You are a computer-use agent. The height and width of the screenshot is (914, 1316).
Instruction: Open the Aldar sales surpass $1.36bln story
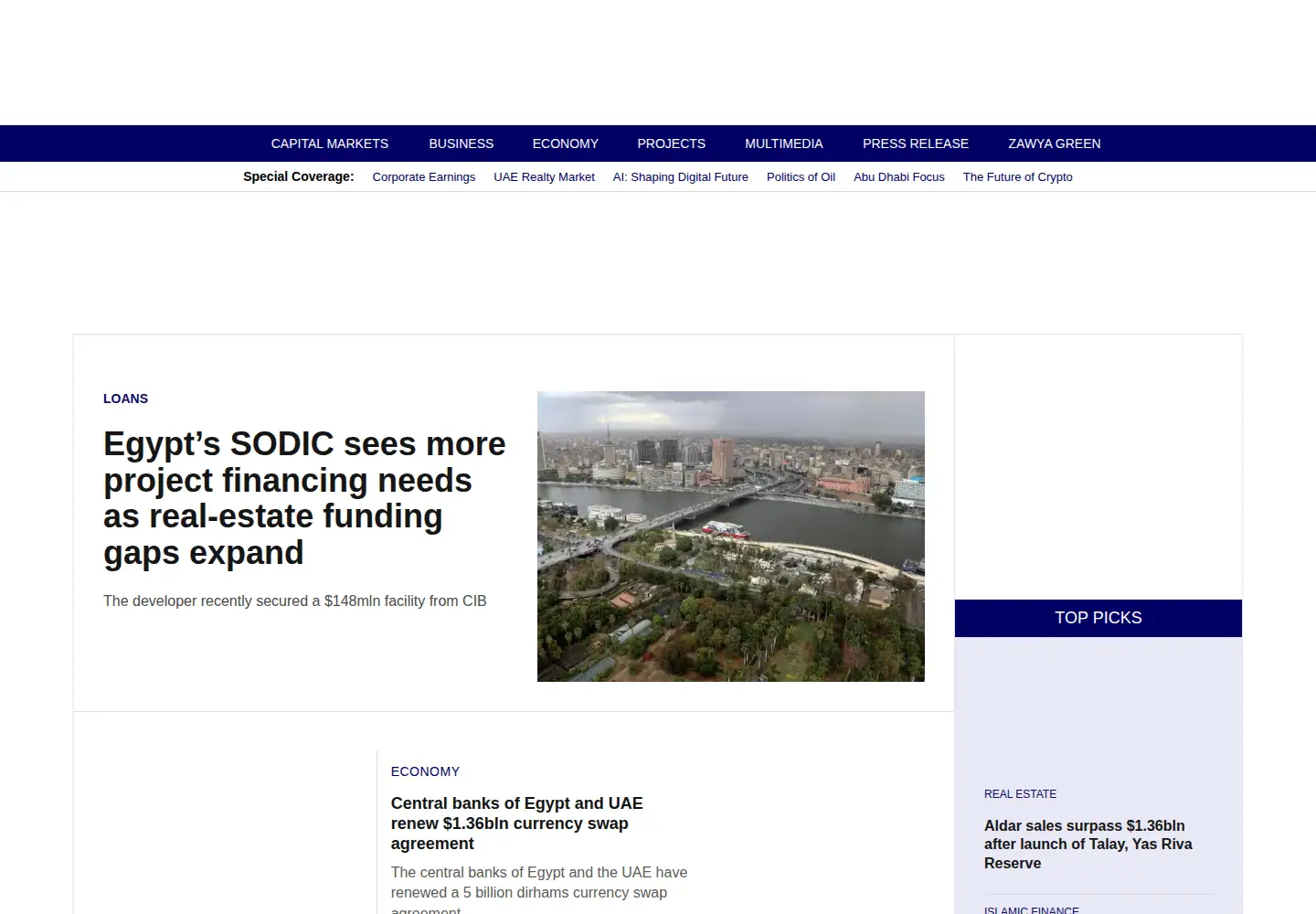click(x=1088, y=845)
